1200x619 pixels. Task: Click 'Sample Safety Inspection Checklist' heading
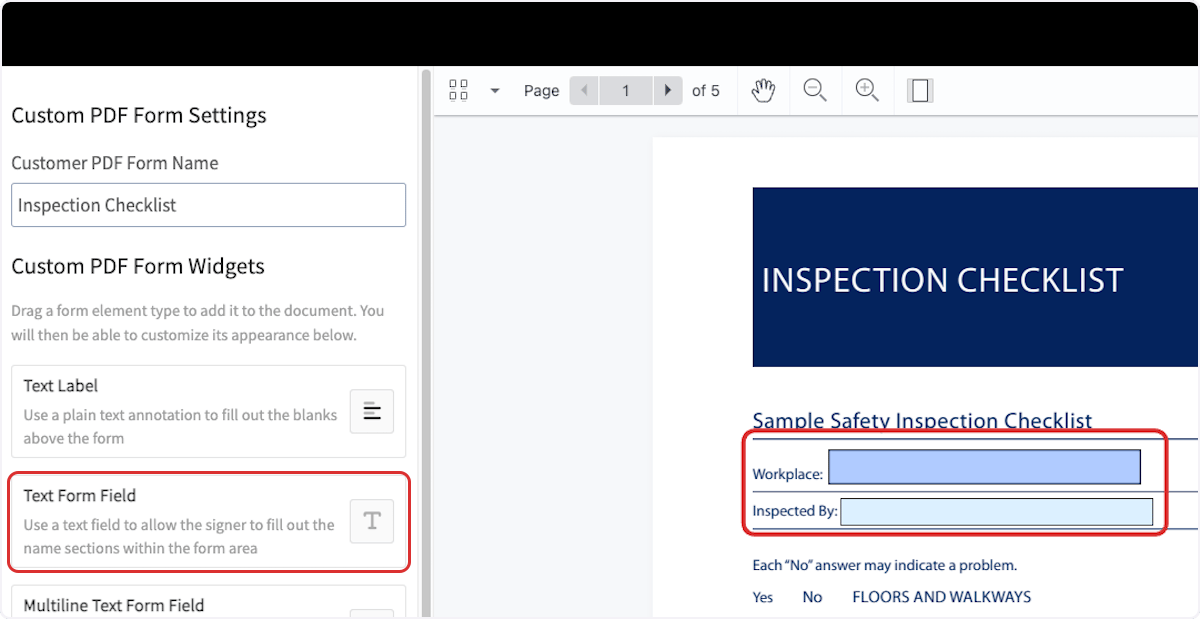tap(922, 421)
